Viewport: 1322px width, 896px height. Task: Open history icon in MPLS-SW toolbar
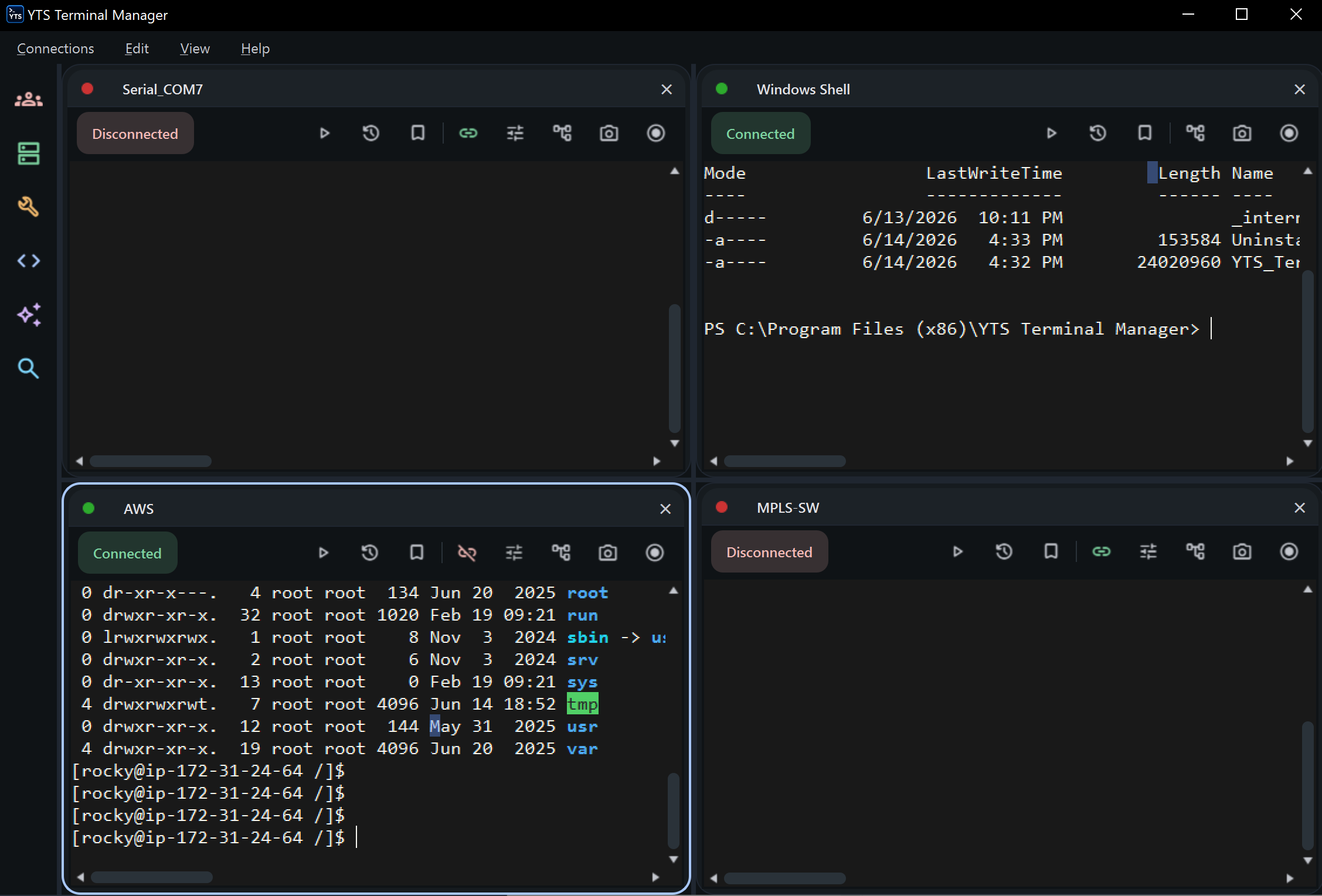(x=1004, y=551)
